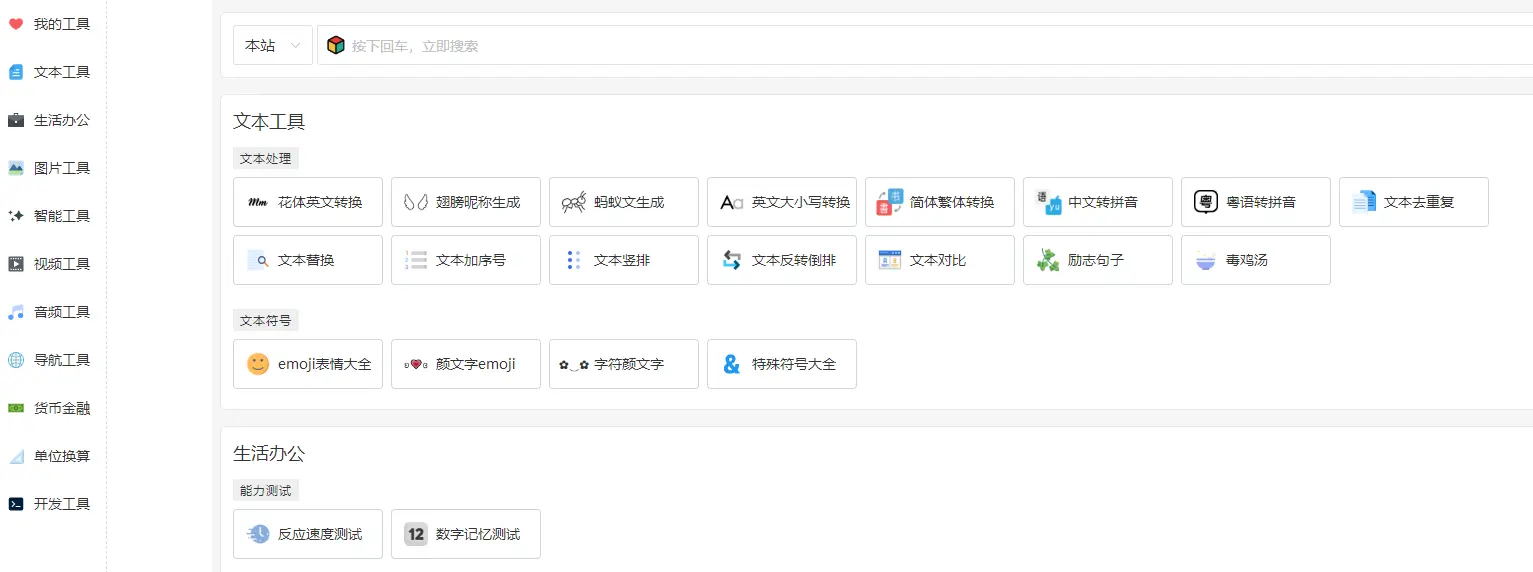Click the sparkle icon beside 智能工具
The width and height of the screenshot is (1533, 572).
click(16, 216)
